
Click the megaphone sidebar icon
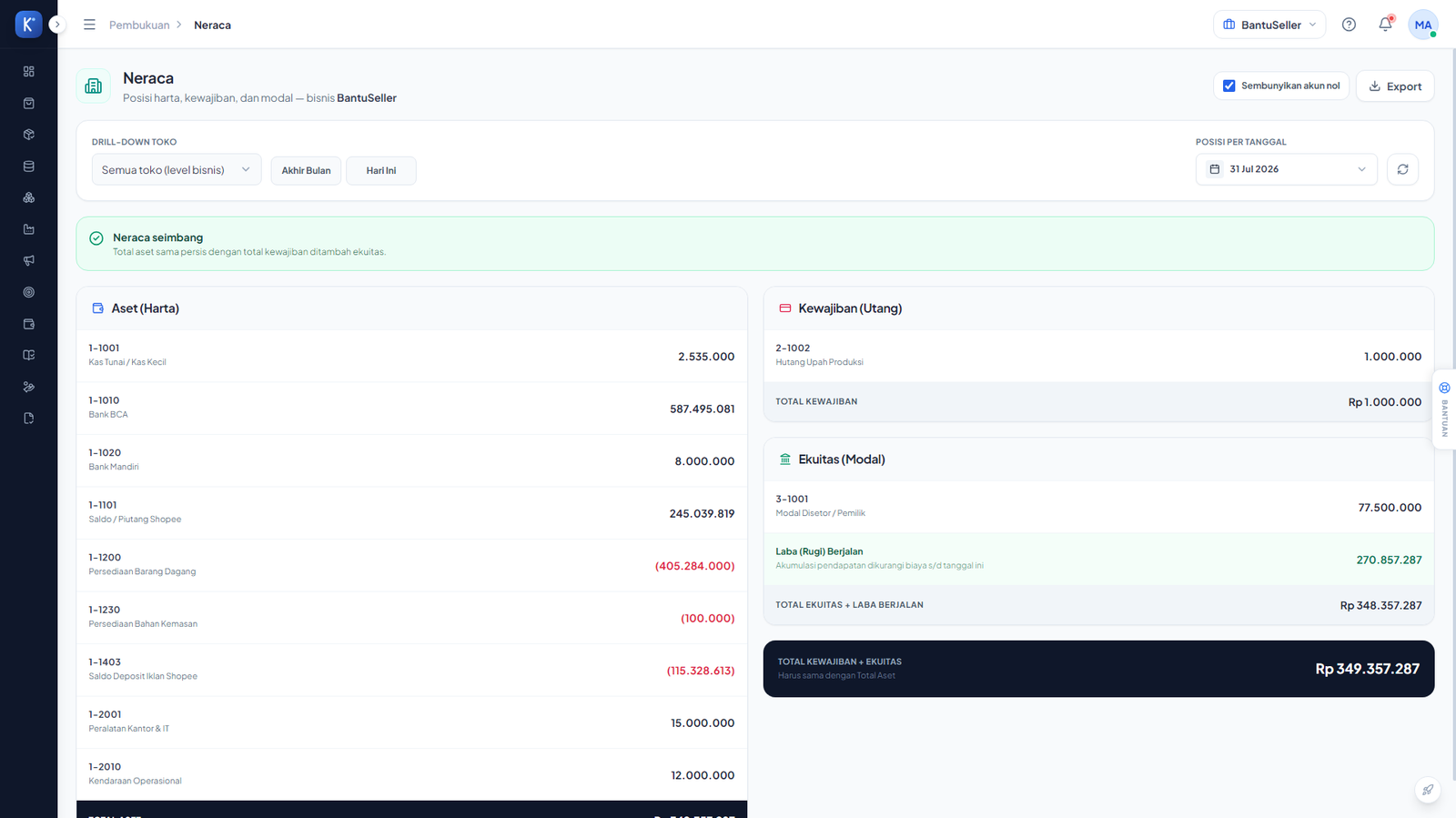[x=29, y=260]
